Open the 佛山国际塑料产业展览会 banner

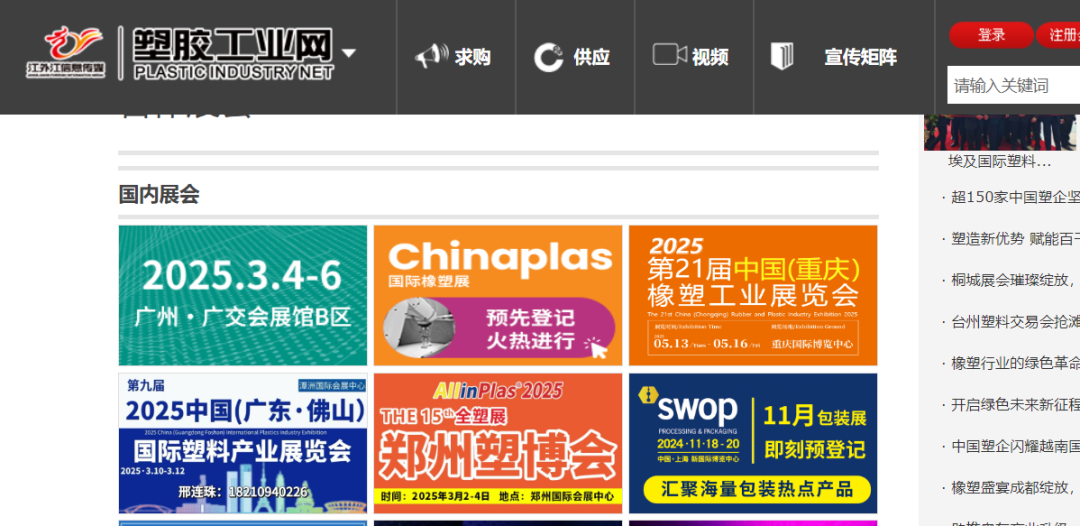point(243,443)
